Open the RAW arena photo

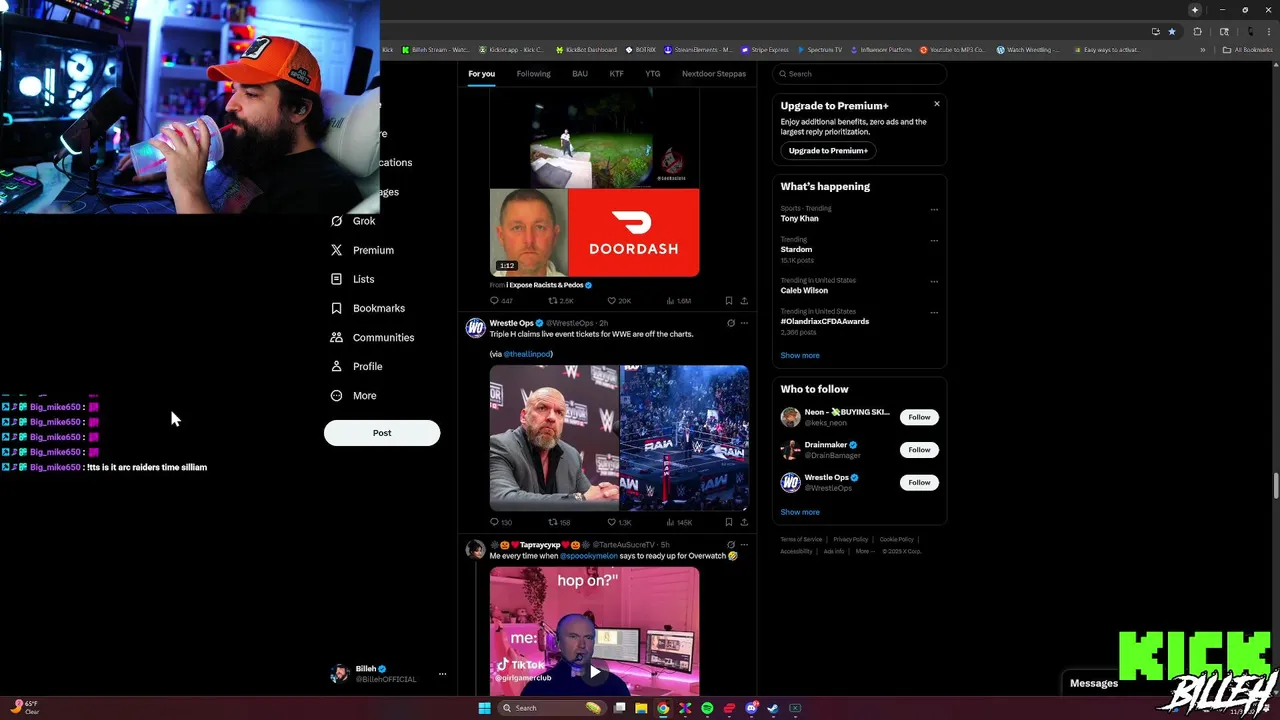point(684,438)
